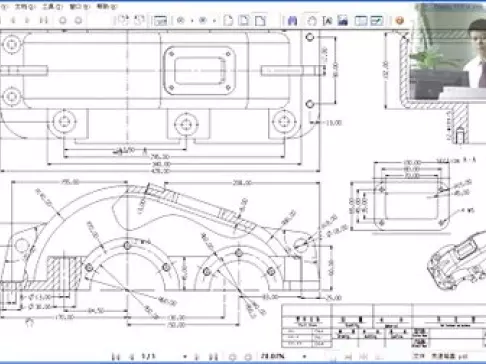Go to first page in bottom navigation bar
This screenshot has height=364, width=486.
coord(116,357)
